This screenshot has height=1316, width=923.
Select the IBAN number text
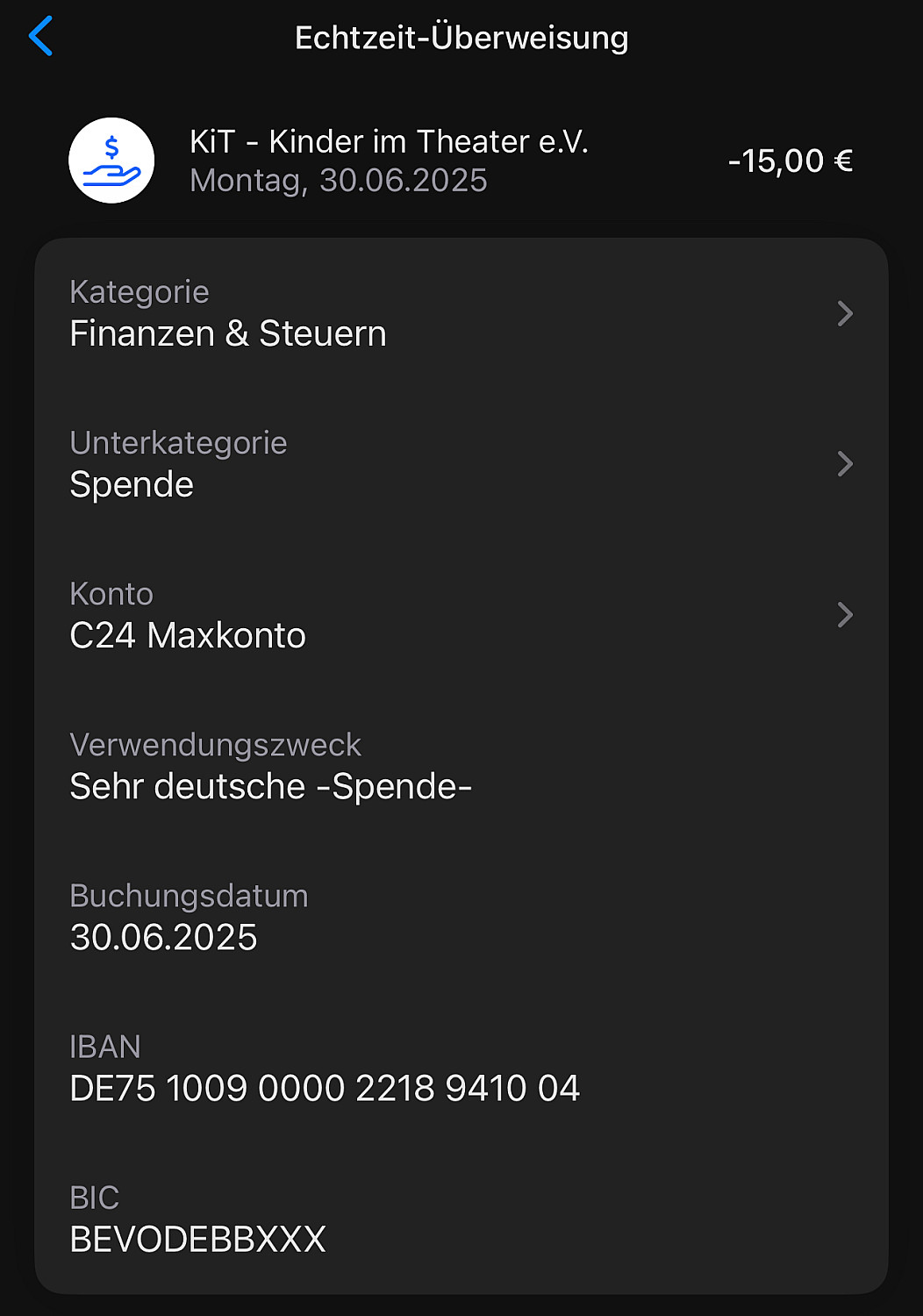coord(325,1089)
